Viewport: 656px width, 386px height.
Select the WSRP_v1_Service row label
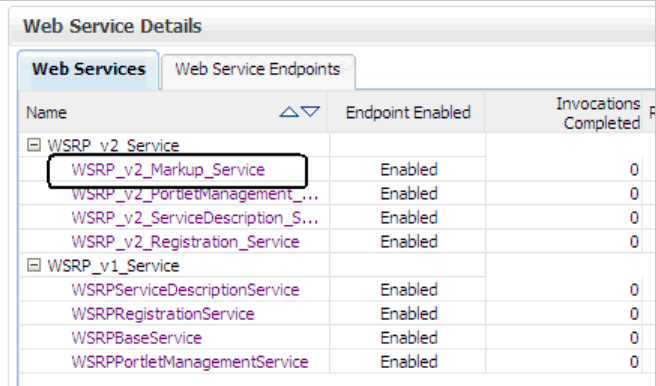click(113, 266)
